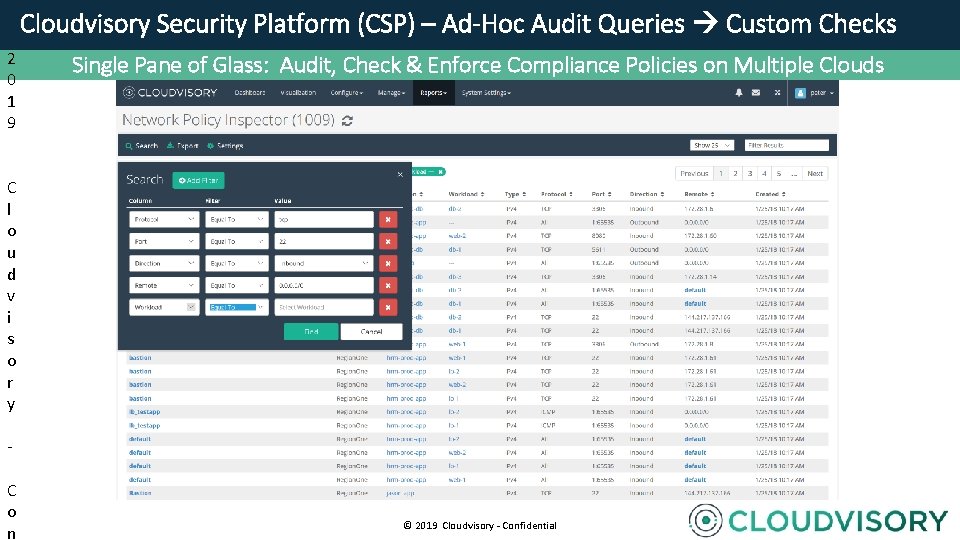The width and height of the screenshot is (960, 540).
Task: Go to the Next page
Action: pos(815,173)
